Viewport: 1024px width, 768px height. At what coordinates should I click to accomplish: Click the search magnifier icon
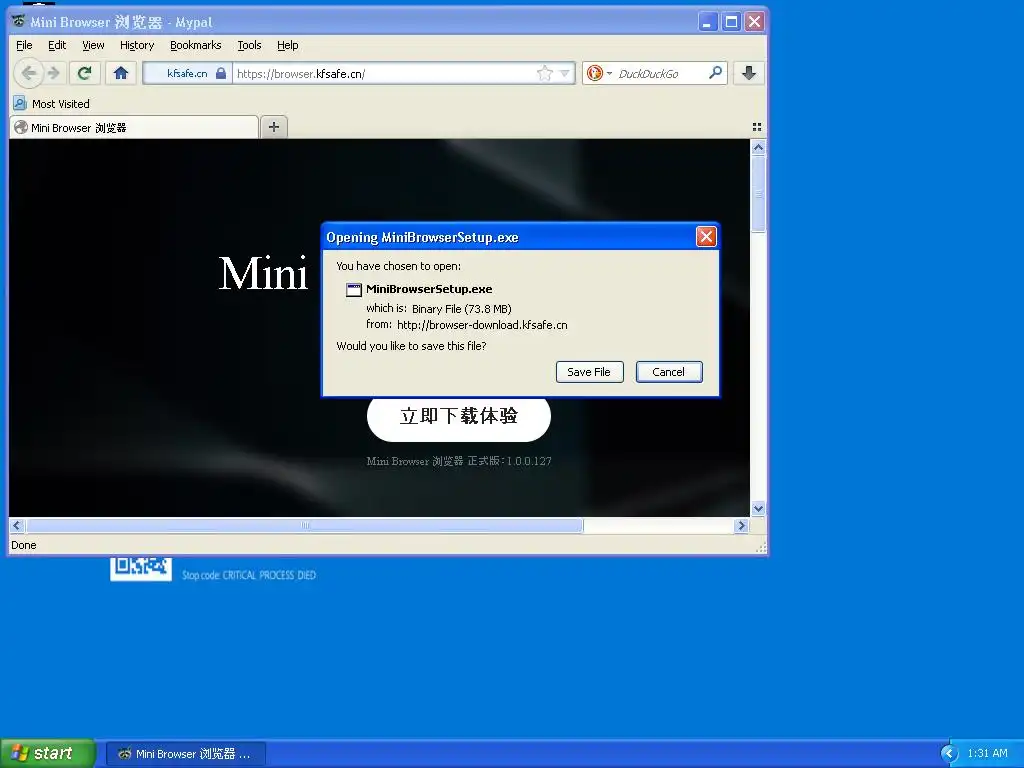click(716, 72)
